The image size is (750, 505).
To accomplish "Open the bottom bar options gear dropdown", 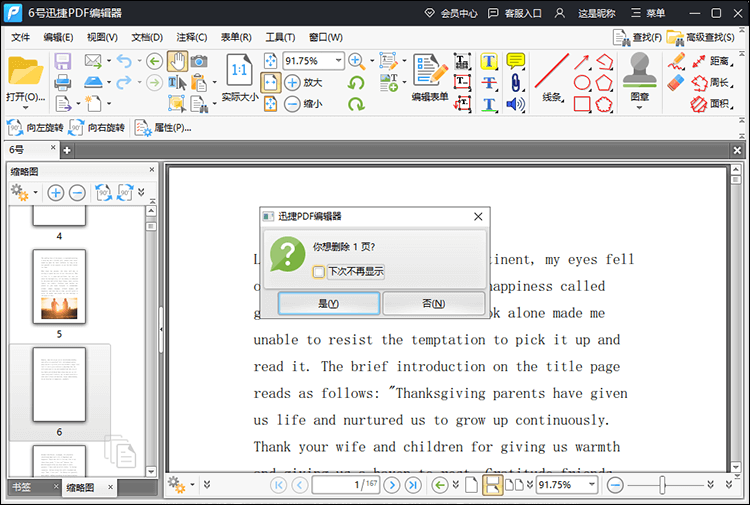I will pos(192,485).
